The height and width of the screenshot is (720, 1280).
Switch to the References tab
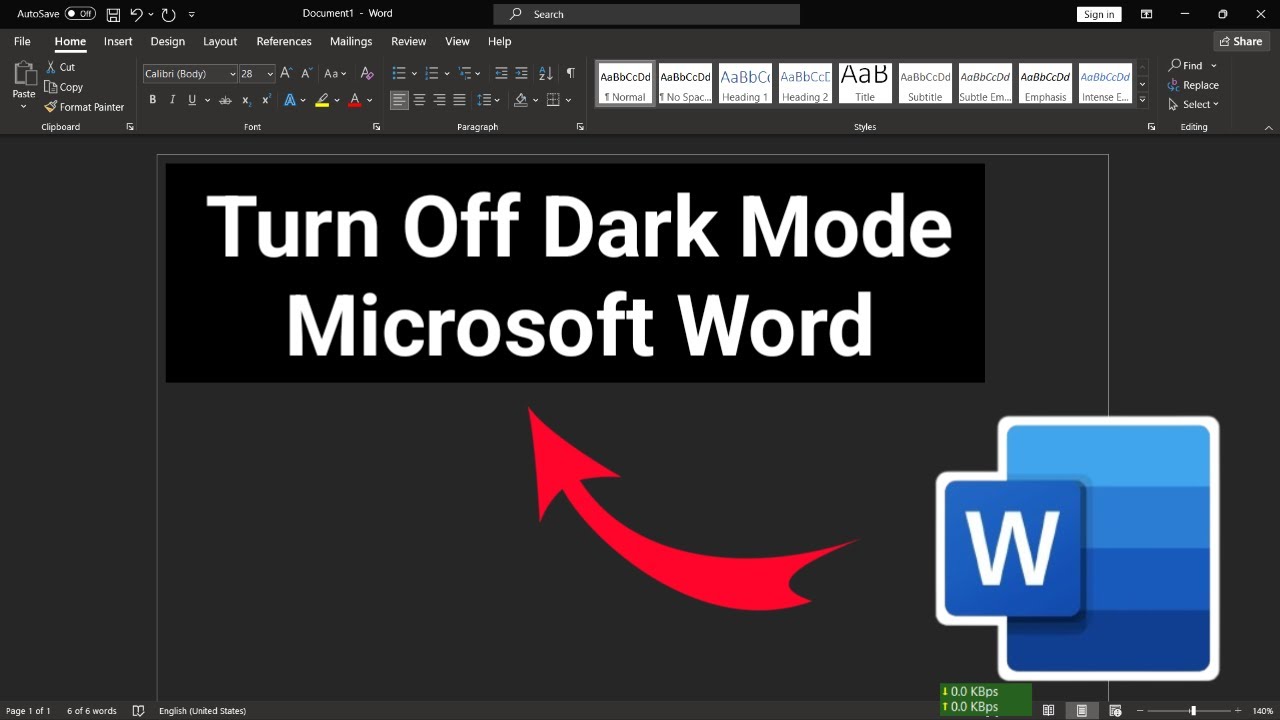[284, 41]
